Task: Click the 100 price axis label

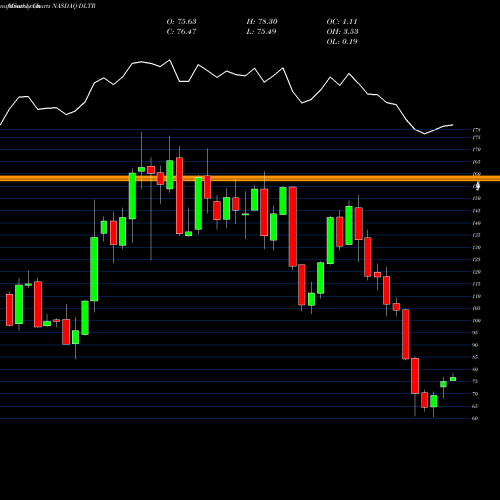Action: coord(476,321)
